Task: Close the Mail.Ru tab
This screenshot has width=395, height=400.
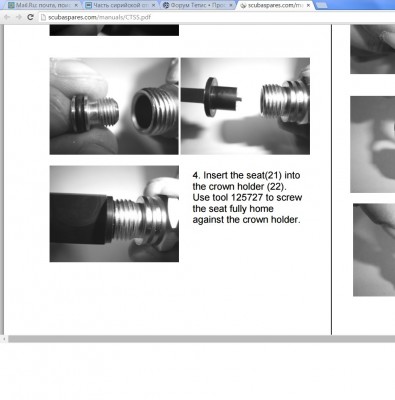Action: [76, 5]
